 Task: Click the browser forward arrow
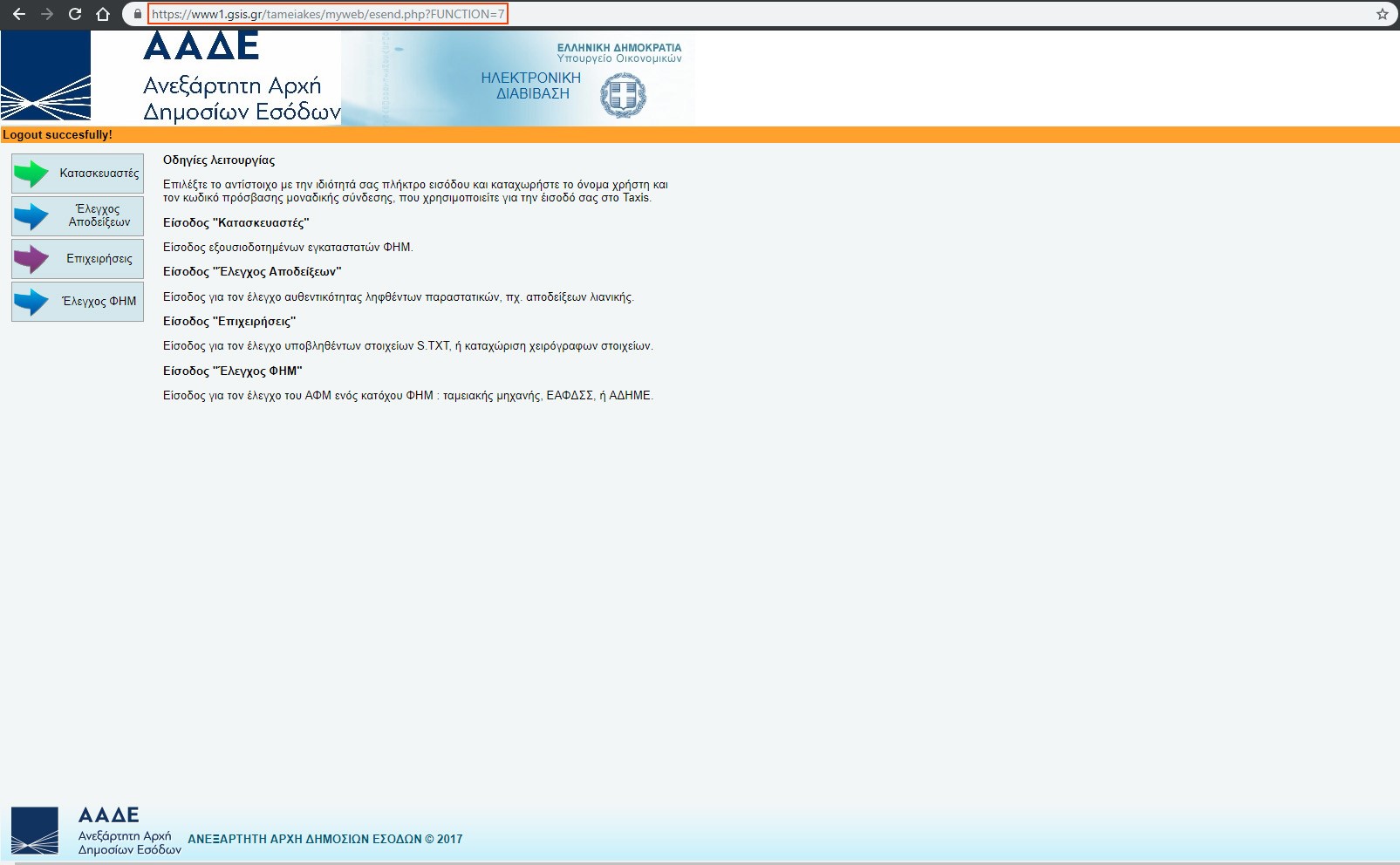(x=47, y=14)
